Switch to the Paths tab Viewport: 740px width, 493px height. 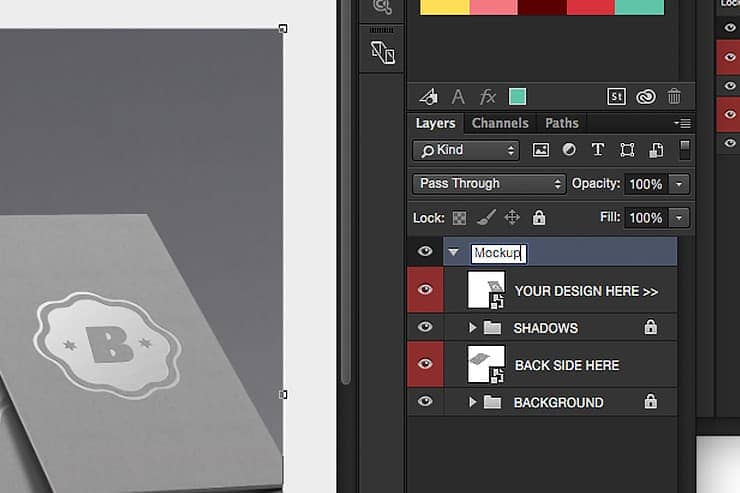click(562, 124)
